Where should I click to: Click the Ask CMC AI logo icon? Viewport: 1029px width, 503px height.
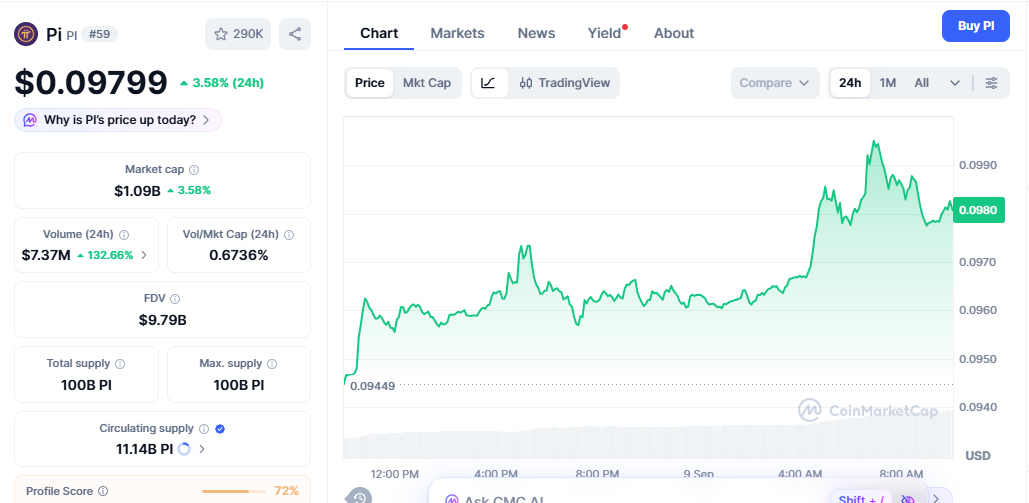tap(452, 500)
